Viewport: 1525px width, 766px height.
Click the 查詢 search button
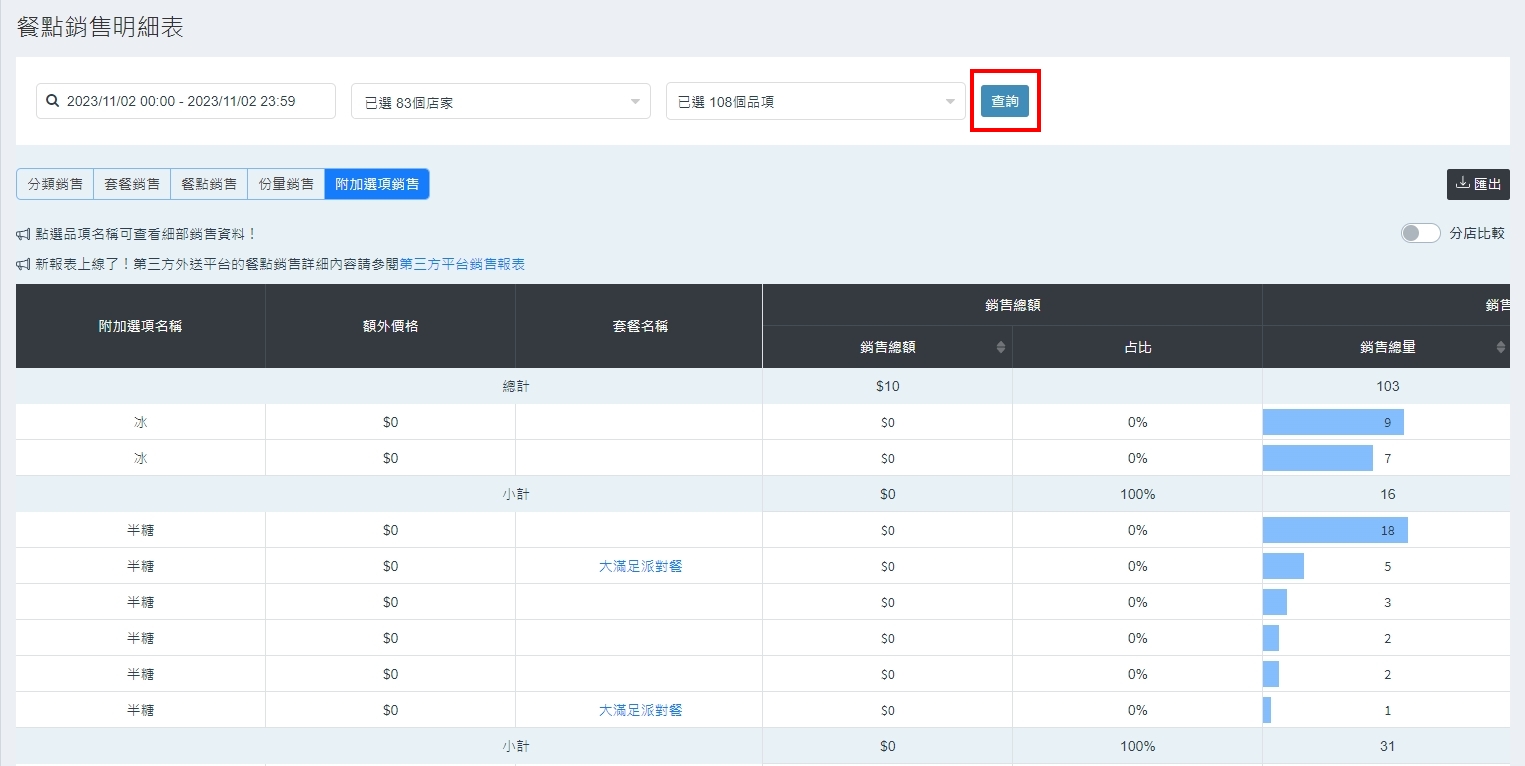1004,101
